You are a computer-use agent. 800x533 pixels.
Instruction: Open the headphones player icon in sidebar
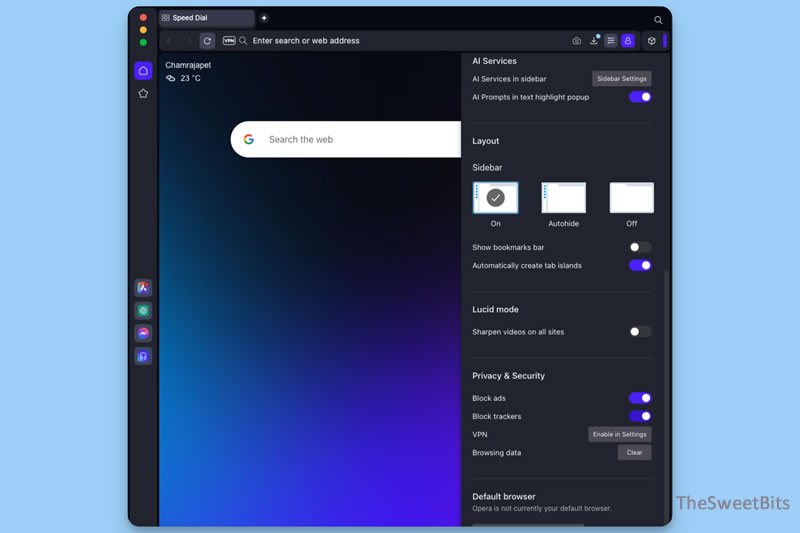click(143, 356)
